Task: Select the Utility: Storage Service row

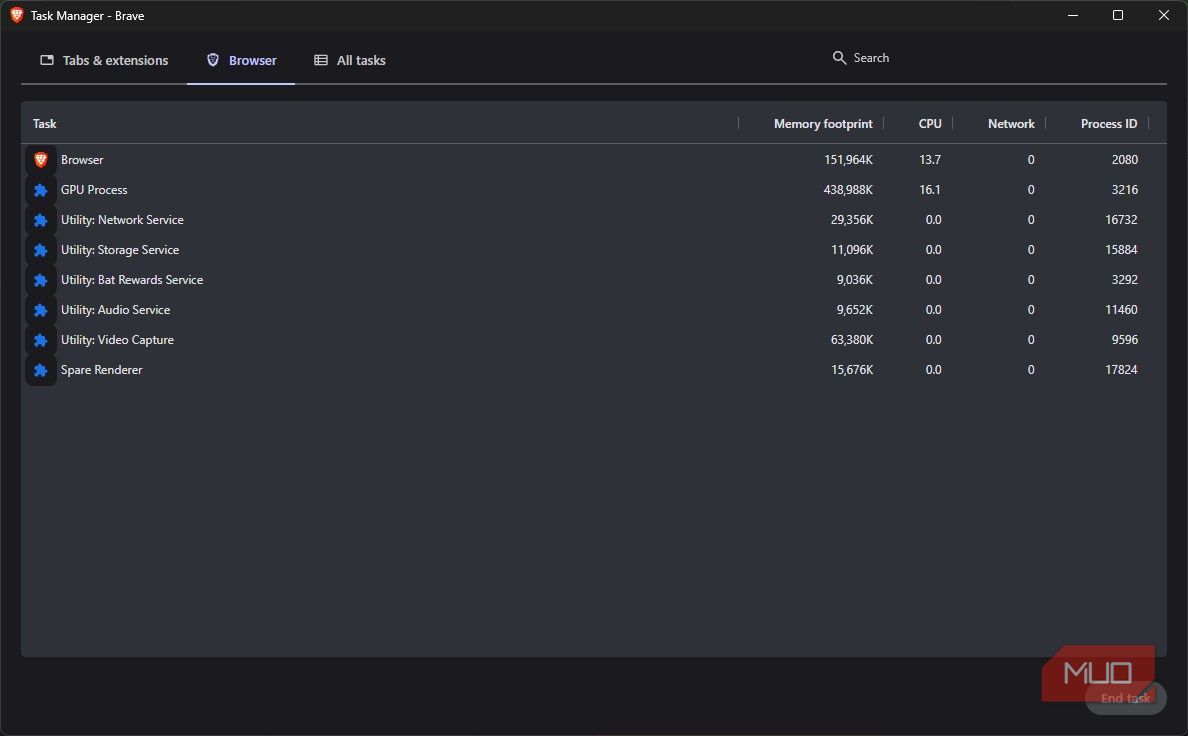Action: click(x=594, y=250)
